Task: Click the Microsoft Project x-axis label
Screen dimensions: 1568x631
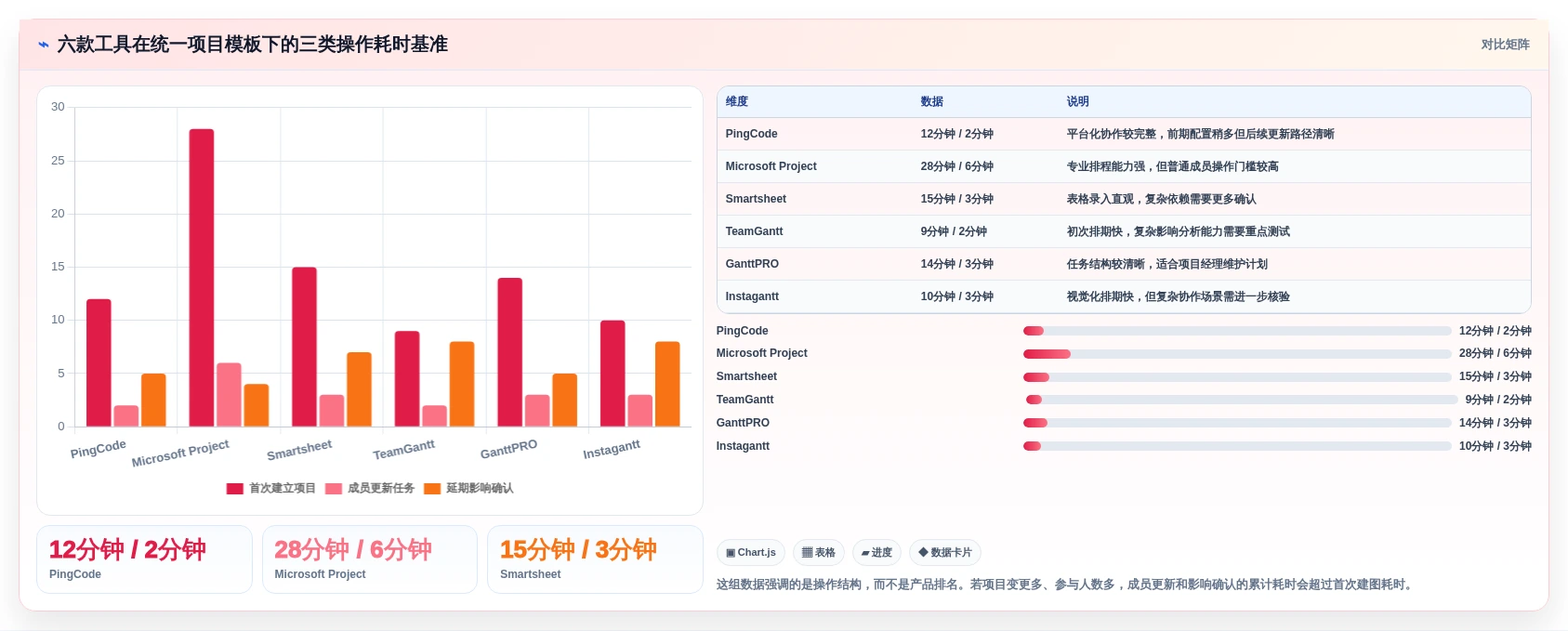Action: tap(180, 453)
